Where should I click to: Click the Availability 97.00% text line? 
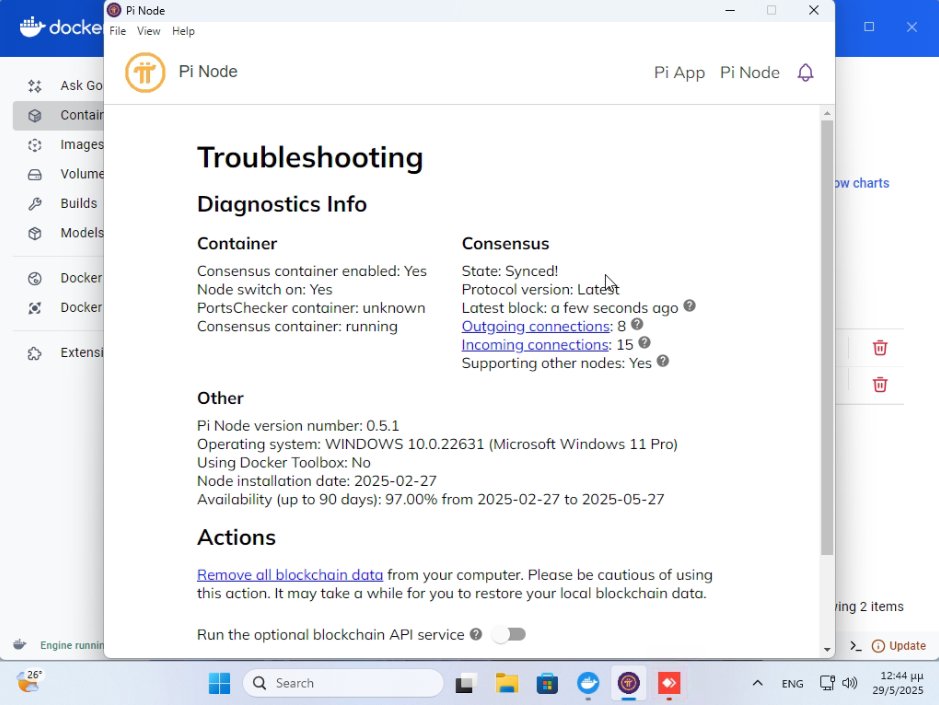coord(431,500)
